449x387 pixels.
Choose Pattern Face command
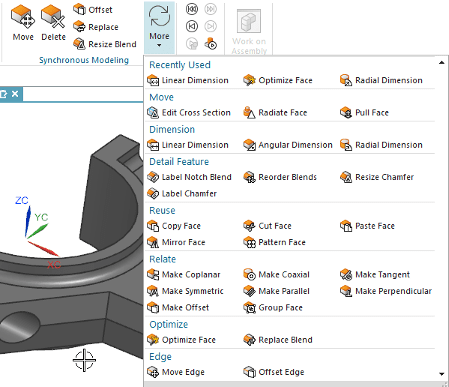275,242
